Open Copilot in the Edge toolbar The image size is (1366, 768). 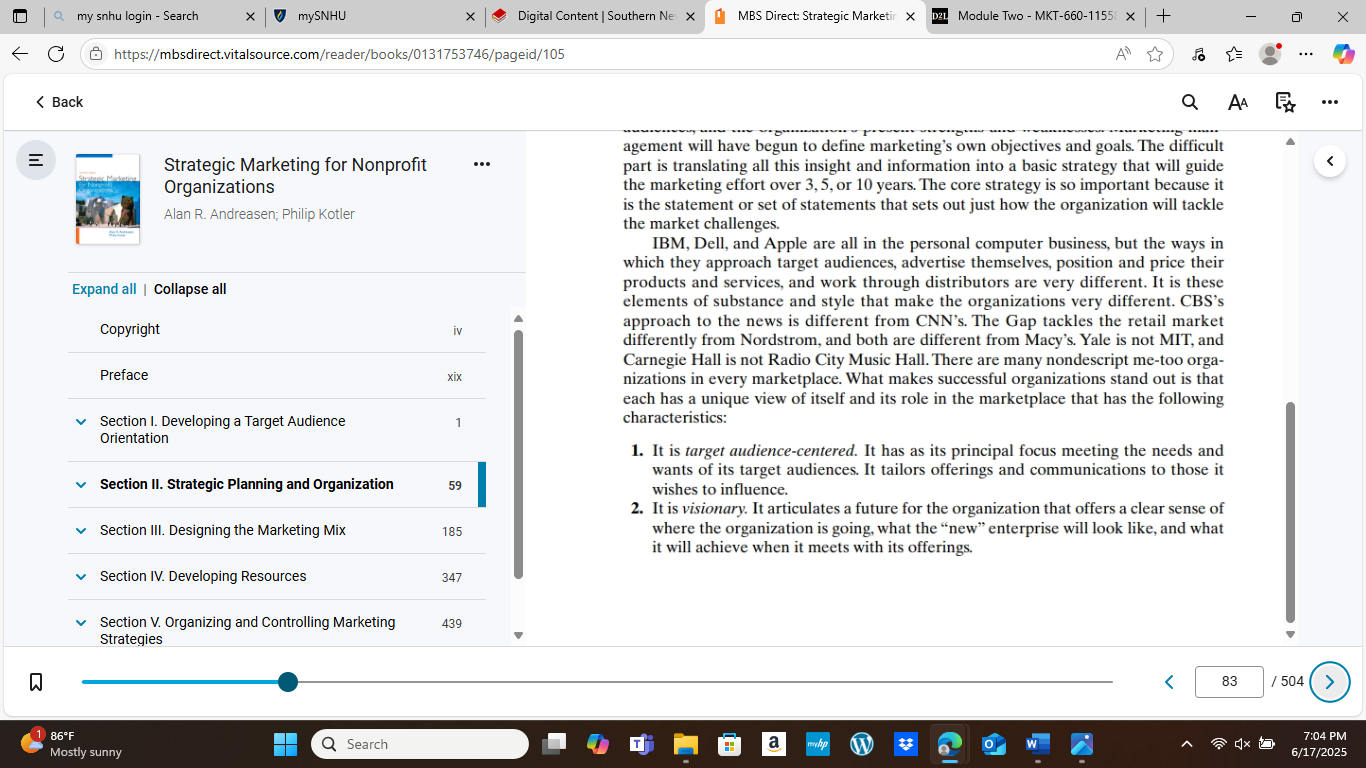pyautogui.click(x=1343, y=54)
